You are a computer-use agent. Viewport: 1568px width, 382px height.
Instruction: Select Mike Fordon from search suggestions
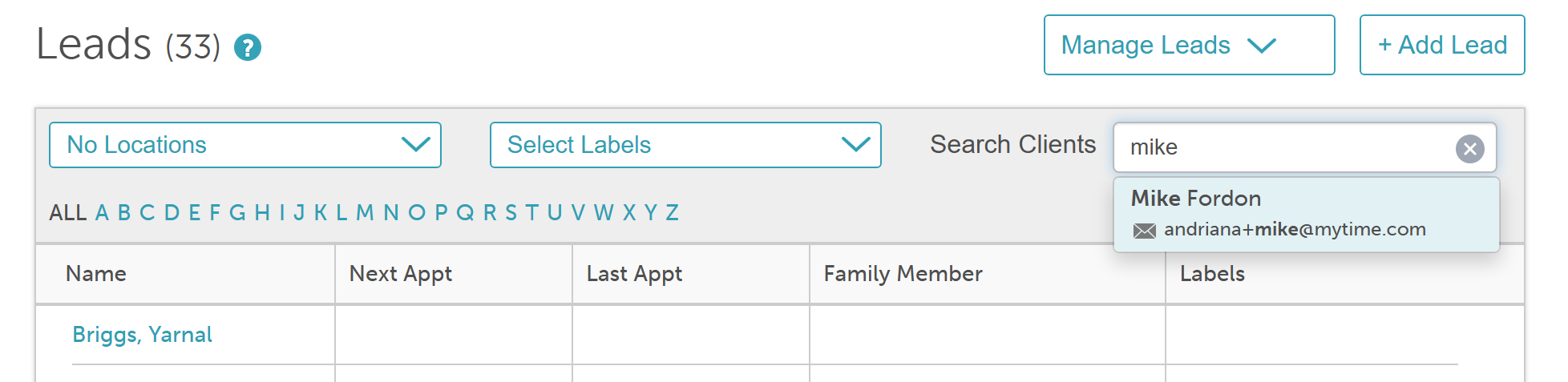(1196, 199)
